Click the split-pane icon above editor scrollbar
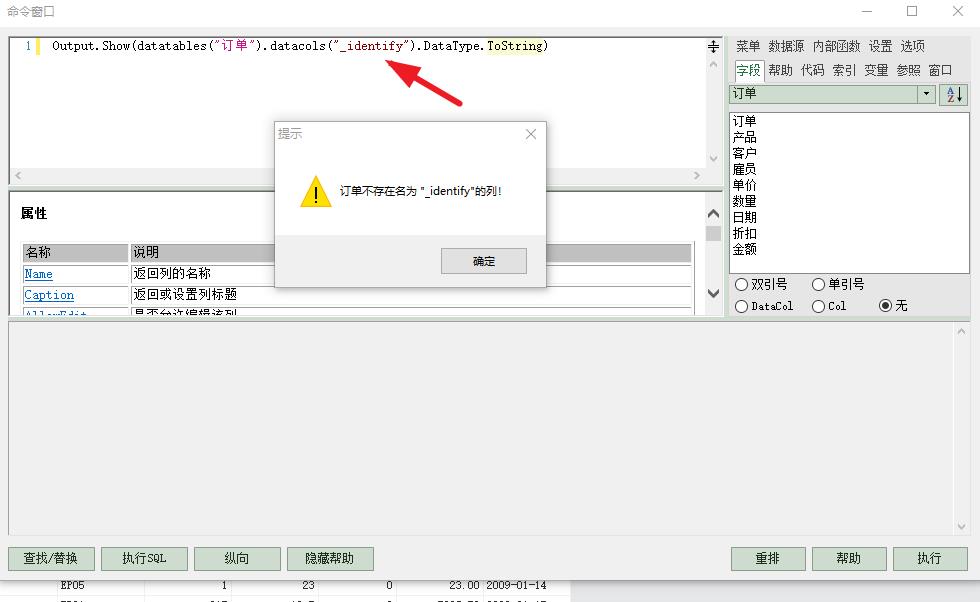The height and width of the screenshot is (602, 980). tap(713, 46)
